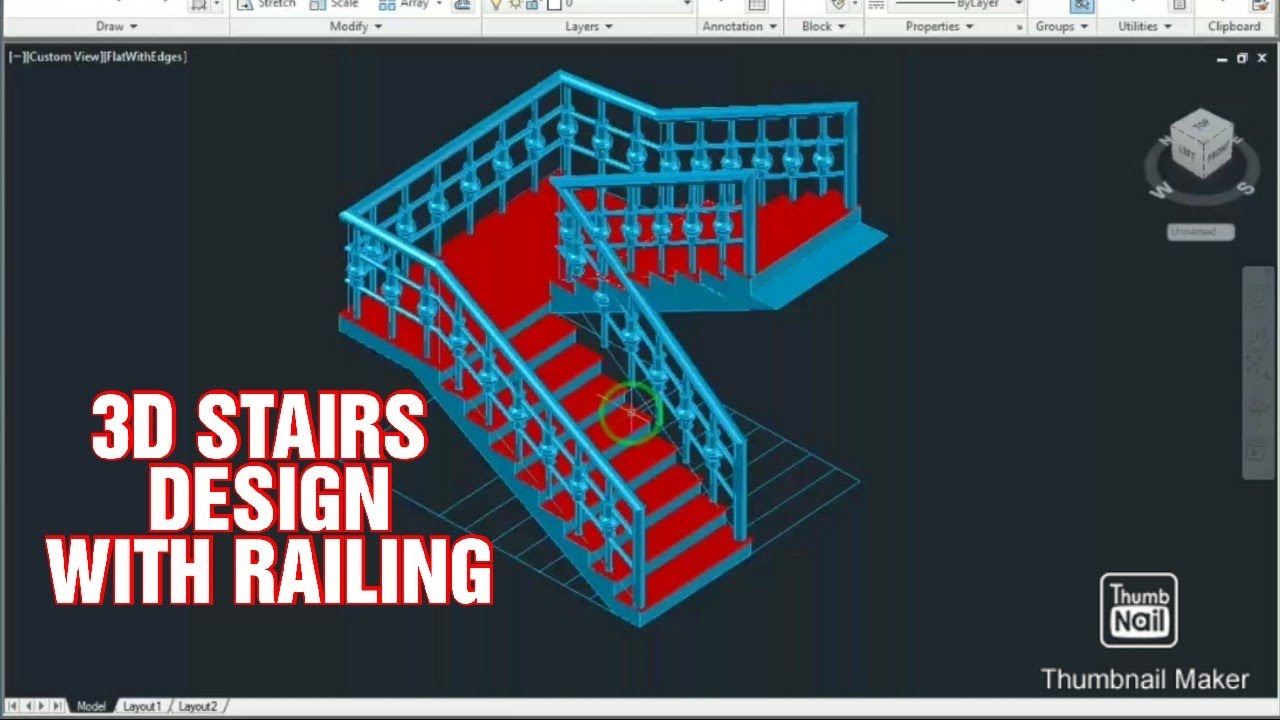Open the Clipboard panel label

(1234, 27)
